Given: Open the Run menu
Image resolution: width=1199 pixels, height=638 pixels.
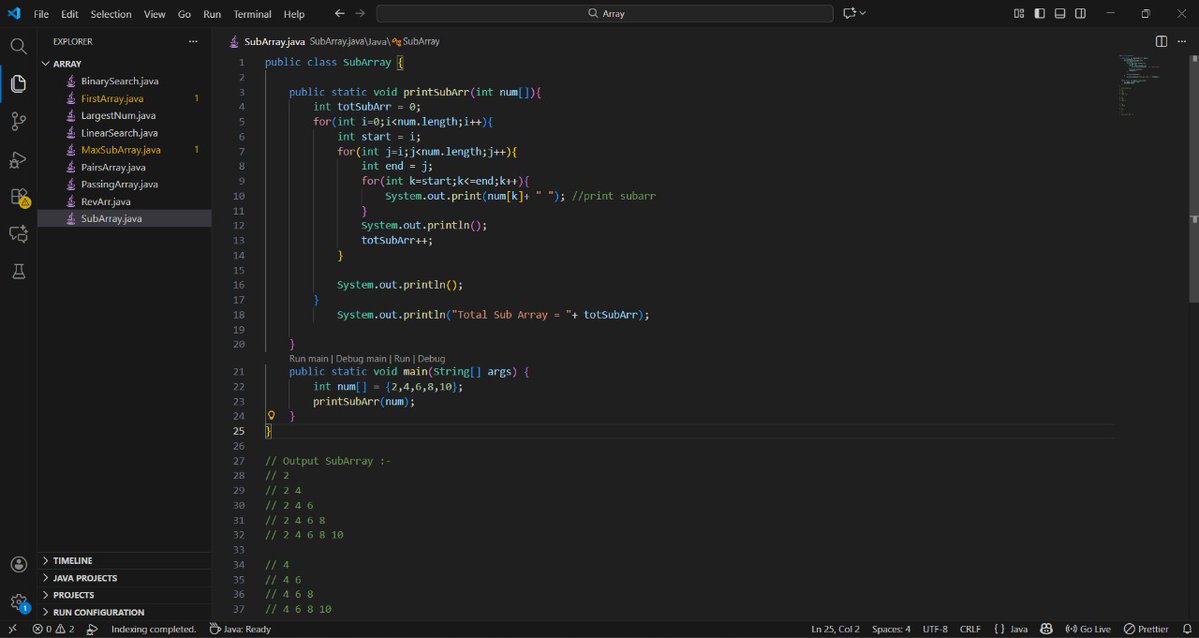Looking at the screenshot, I should (211, 13).
